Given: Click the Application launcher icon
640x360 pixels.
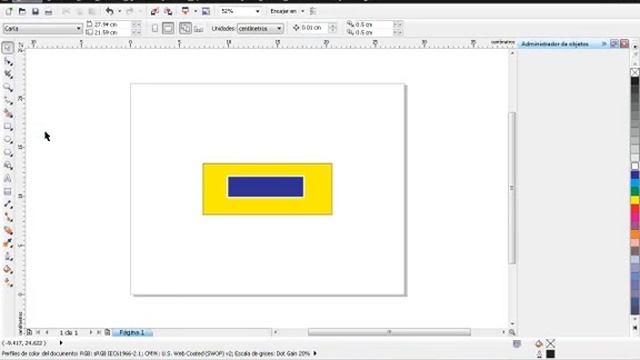Looking at the screenshot, I should [x=185, y=11].
